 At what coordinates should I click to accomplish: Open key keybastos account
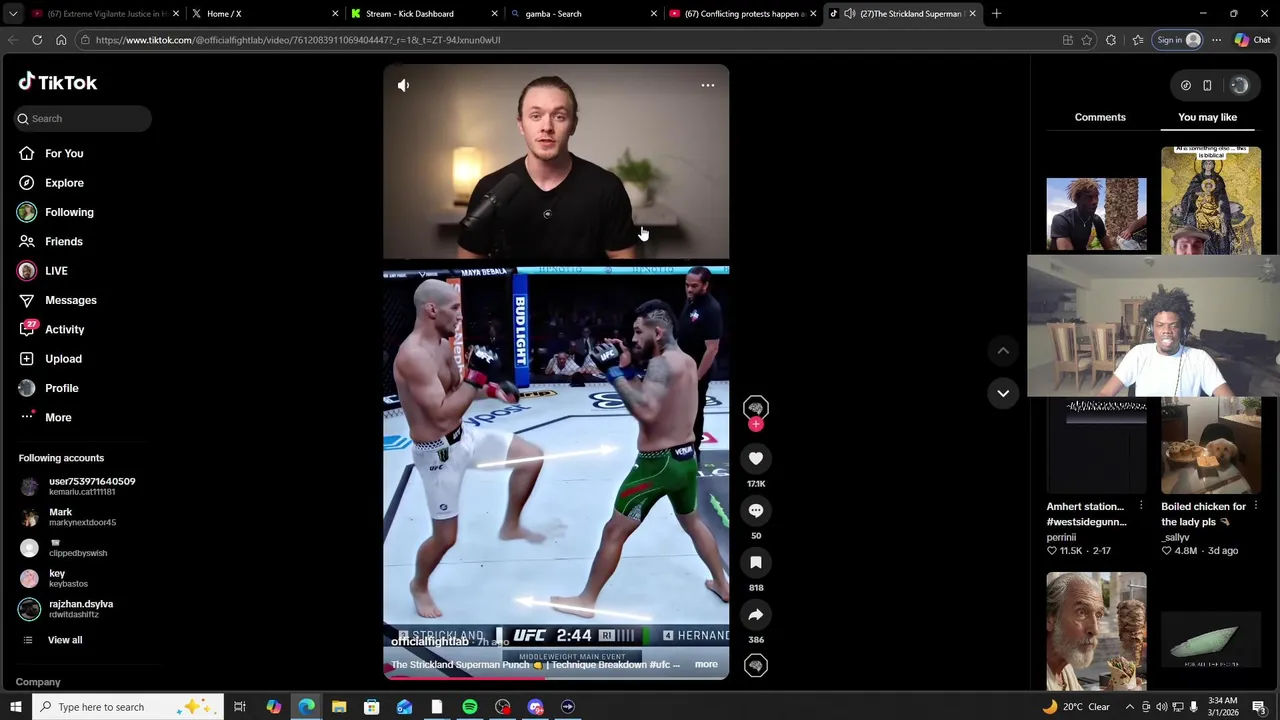pos(54,578)
